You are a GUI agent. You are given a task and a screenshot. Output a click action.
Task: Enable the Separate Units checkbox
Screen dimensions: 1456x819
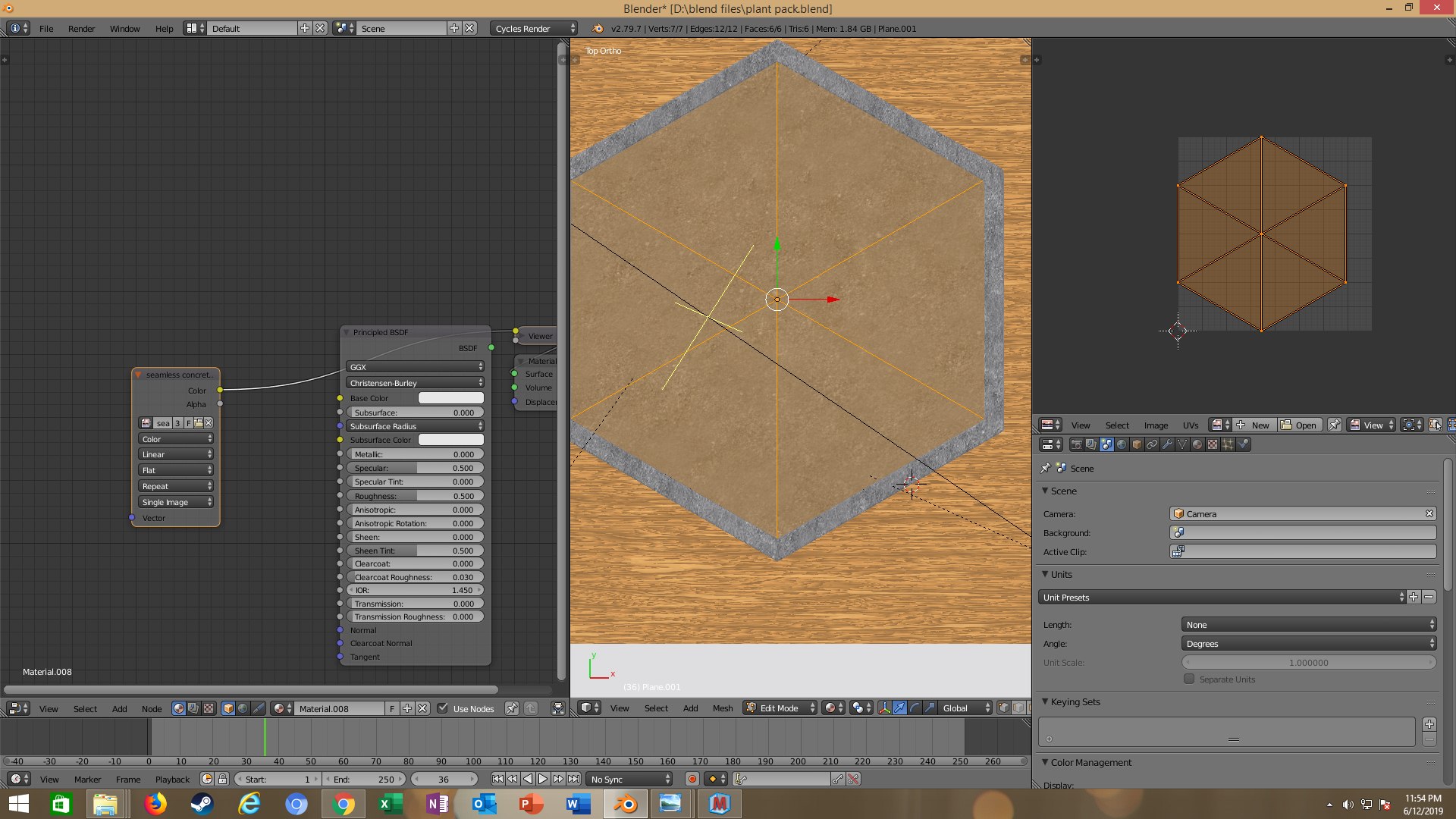(1189, 679)
